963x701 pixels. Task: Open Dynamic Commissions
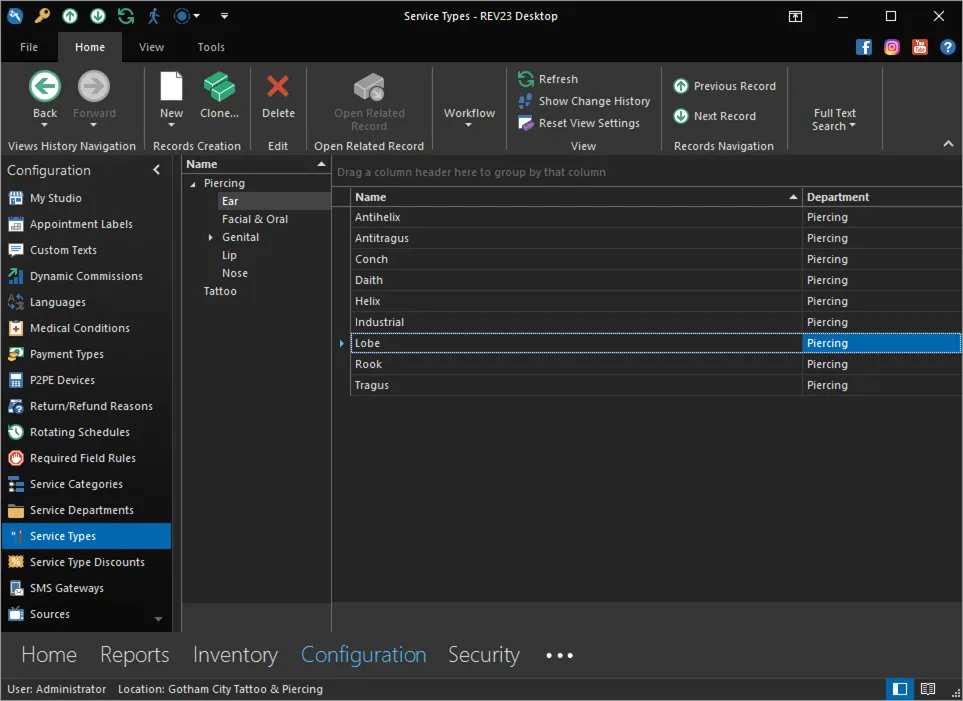click(x=86, y=276)
